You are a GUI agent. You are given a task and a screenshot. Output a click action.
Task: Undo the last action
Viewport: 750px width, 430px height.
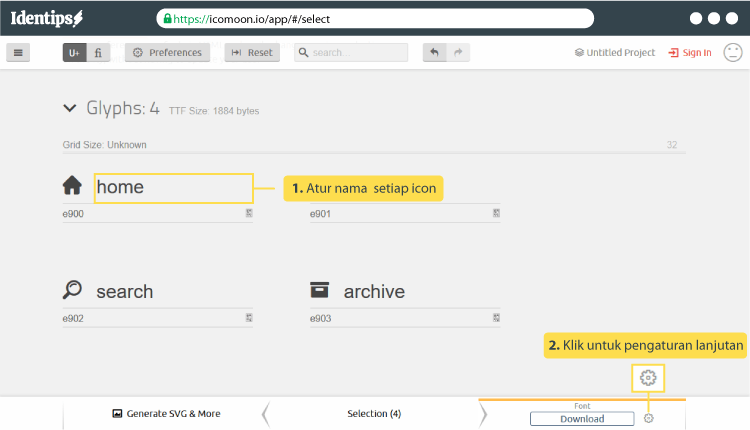coord(436,53)
